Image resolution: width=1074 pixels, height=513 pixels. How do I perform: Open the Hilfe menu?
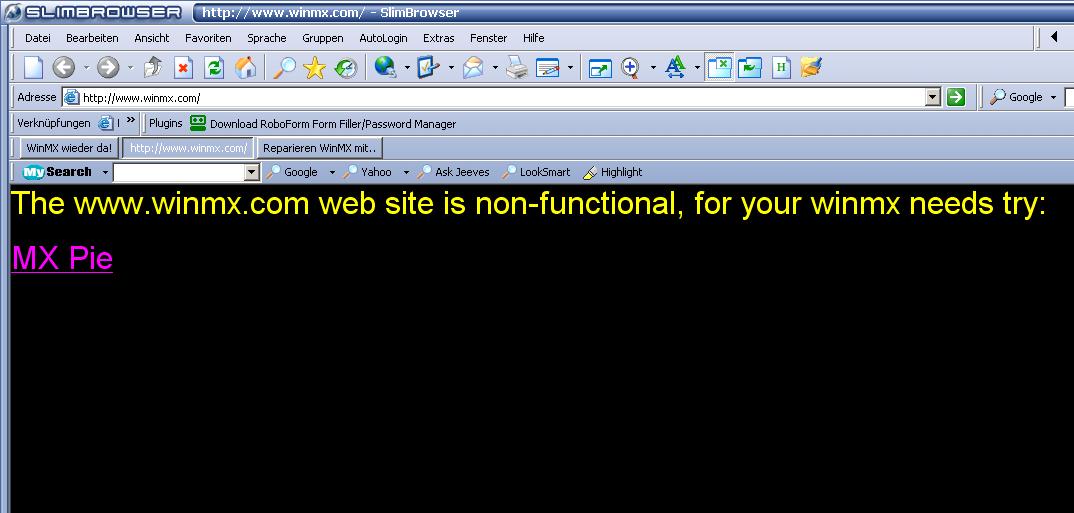point(534,38)
